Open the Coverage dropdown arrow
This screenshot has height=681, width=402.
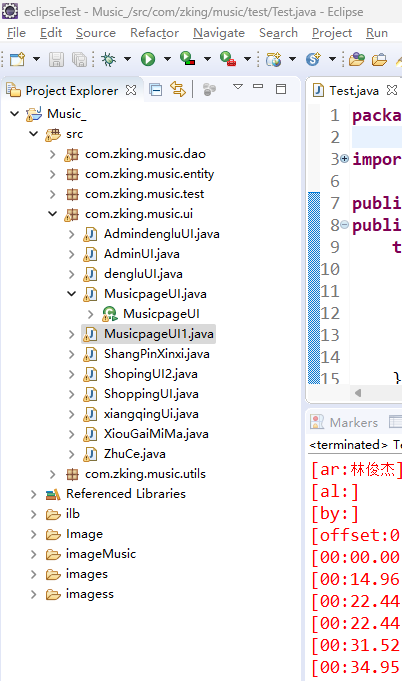pyautogui.click(x=207, y=59)
